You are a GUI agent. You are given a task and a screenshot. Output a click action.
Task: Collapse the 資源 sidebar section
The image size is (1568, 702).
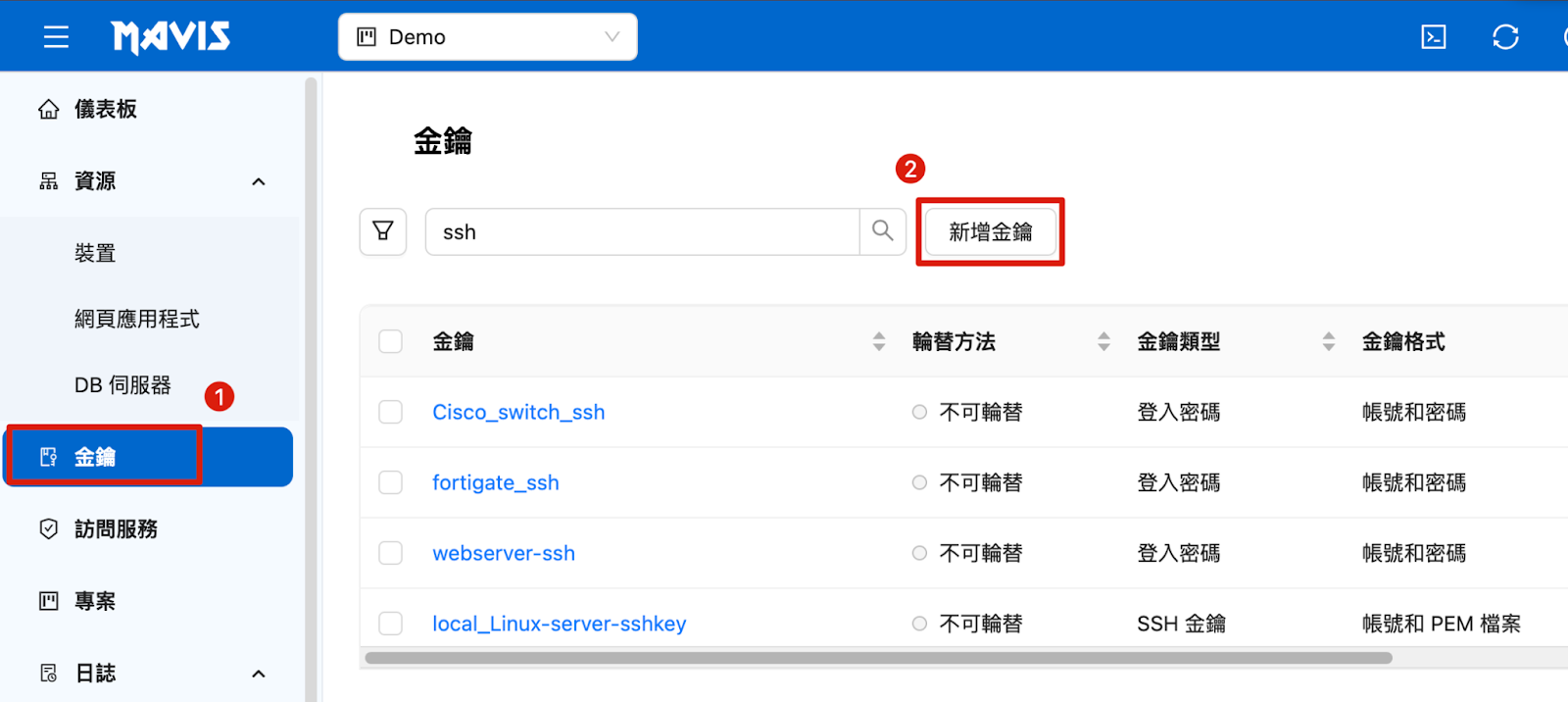(258, 181)
